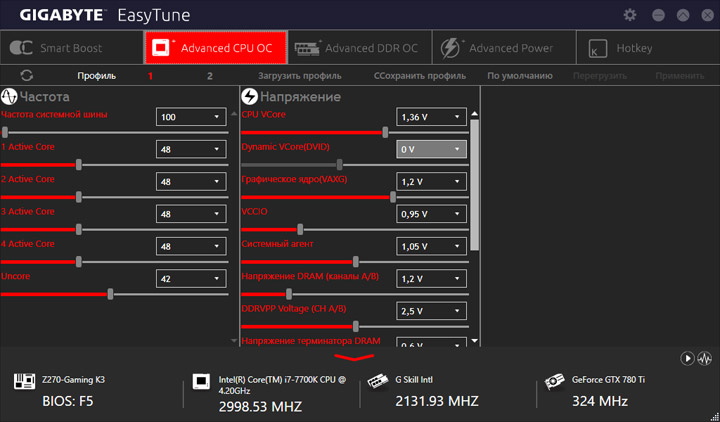Viewport: 720px width, 422px height.
Task: Go to the Advanced Power tab
Action: [504, 48]
